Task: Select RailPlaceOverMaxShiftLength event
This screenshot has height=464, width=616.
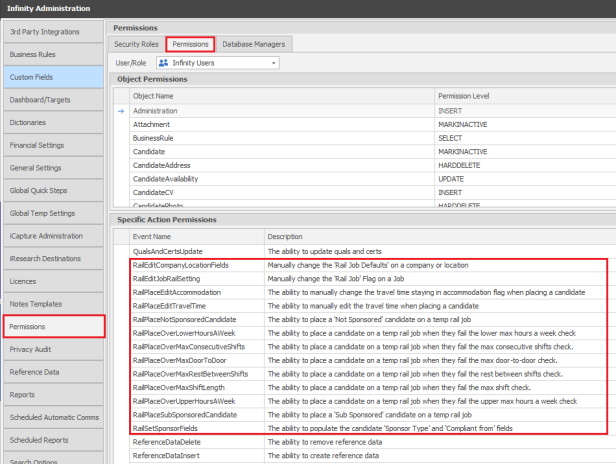Action: click(365, 388)
